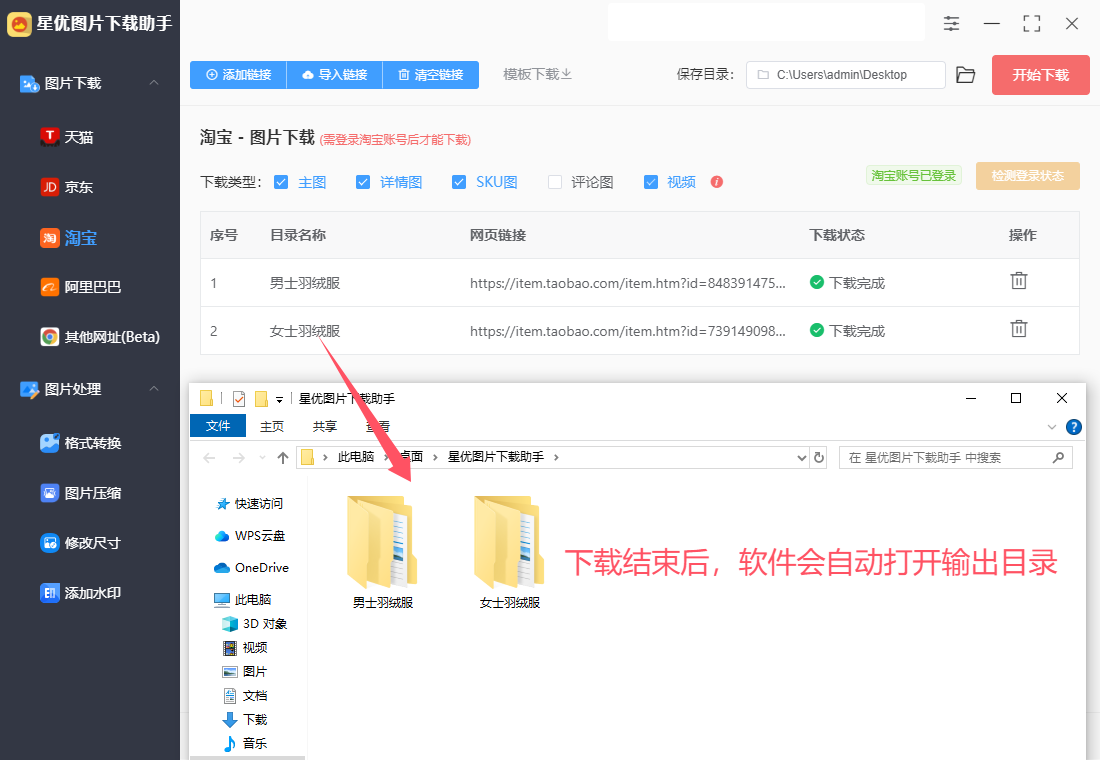The width and height of the screenshot is (1100, 760).
Task: Click the 清空链接 button
Action: pyautogui.click(x=431, y=75)
